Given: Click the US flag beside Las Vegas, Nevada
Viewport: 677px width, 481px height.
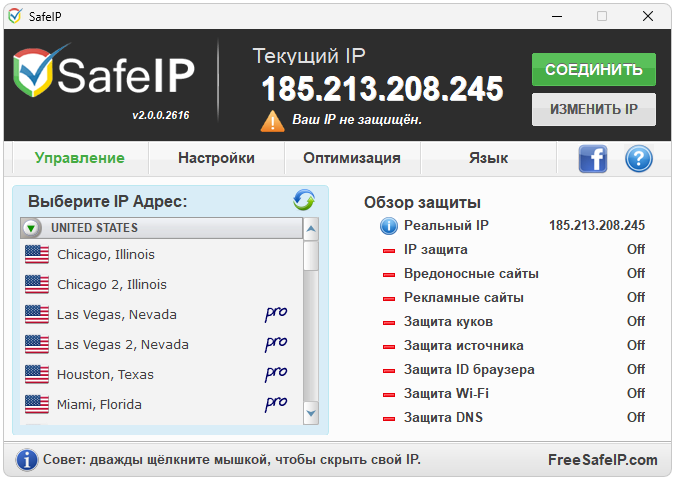Looking at the screenshot, I should [x=37, y=314].
